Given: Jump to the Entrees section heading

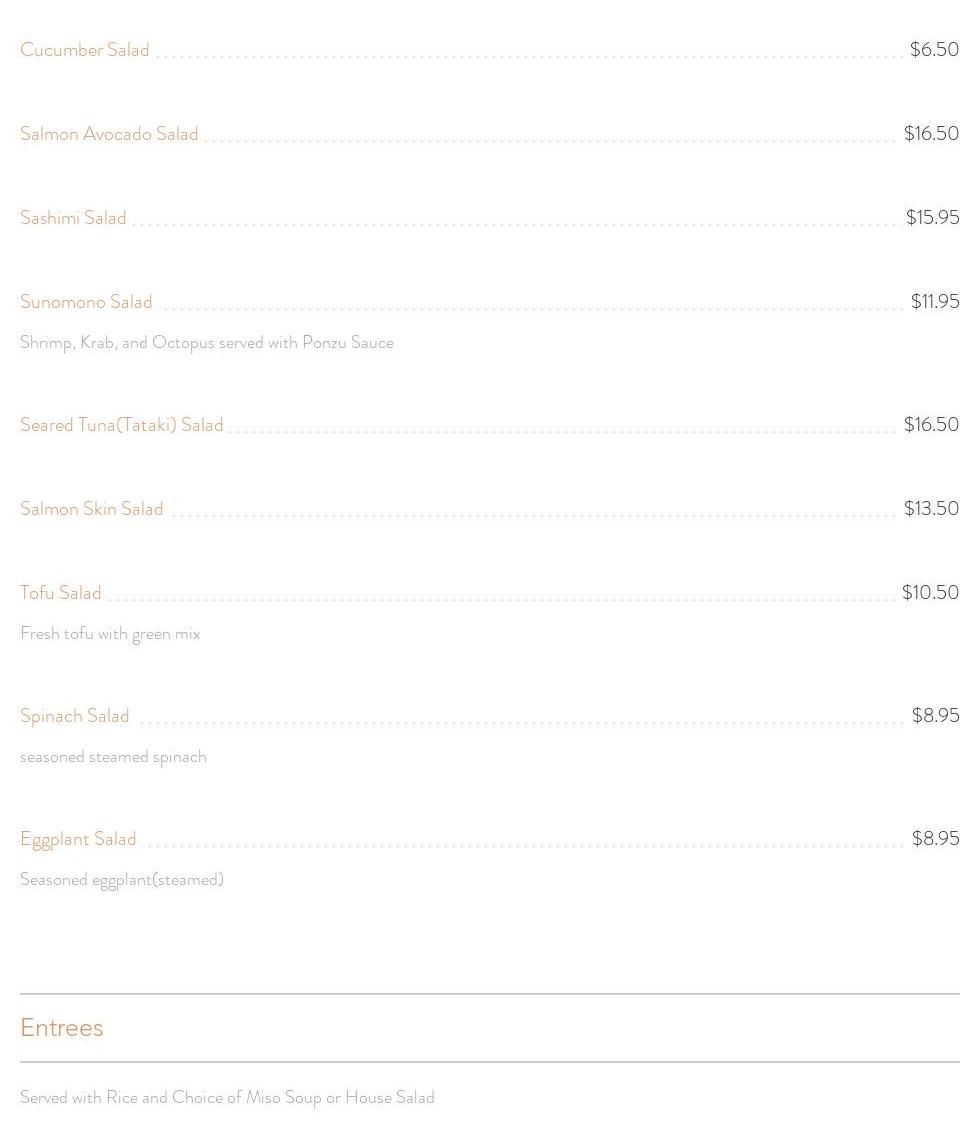Looking at the screenshot, I should (62, 1028).
